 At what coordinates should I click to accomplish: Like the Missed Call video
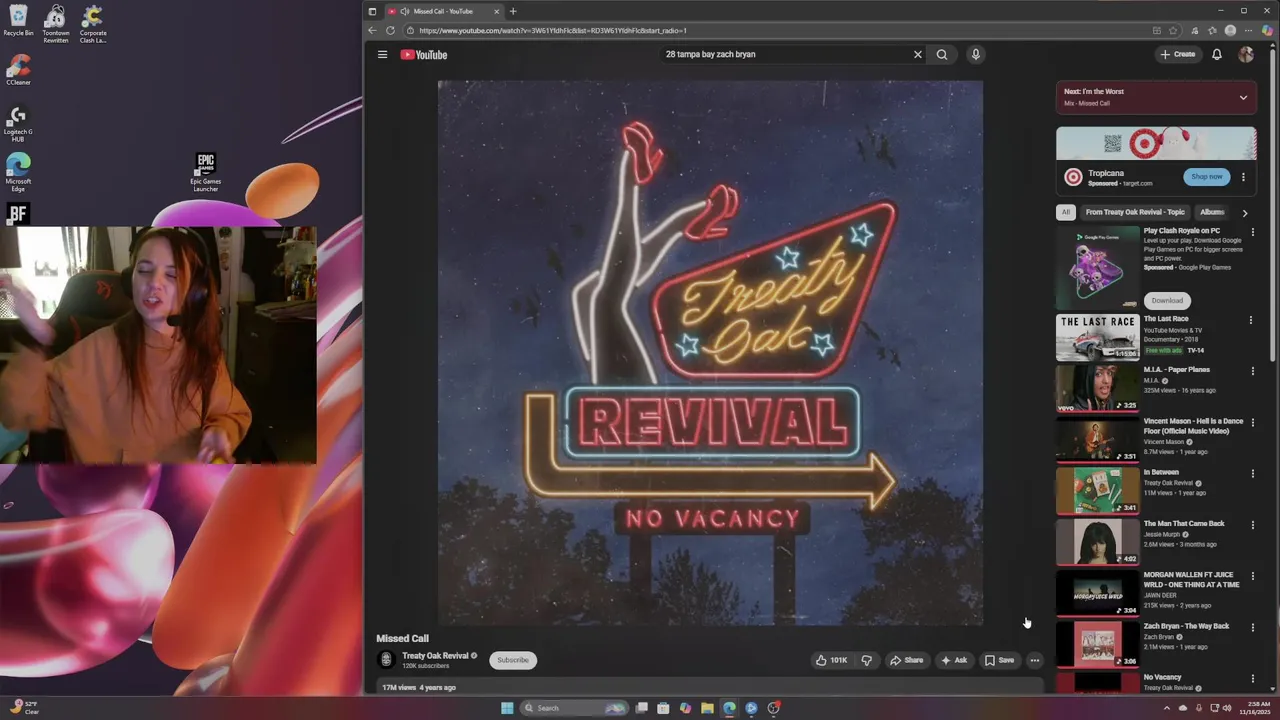click(x=831, y=660)
